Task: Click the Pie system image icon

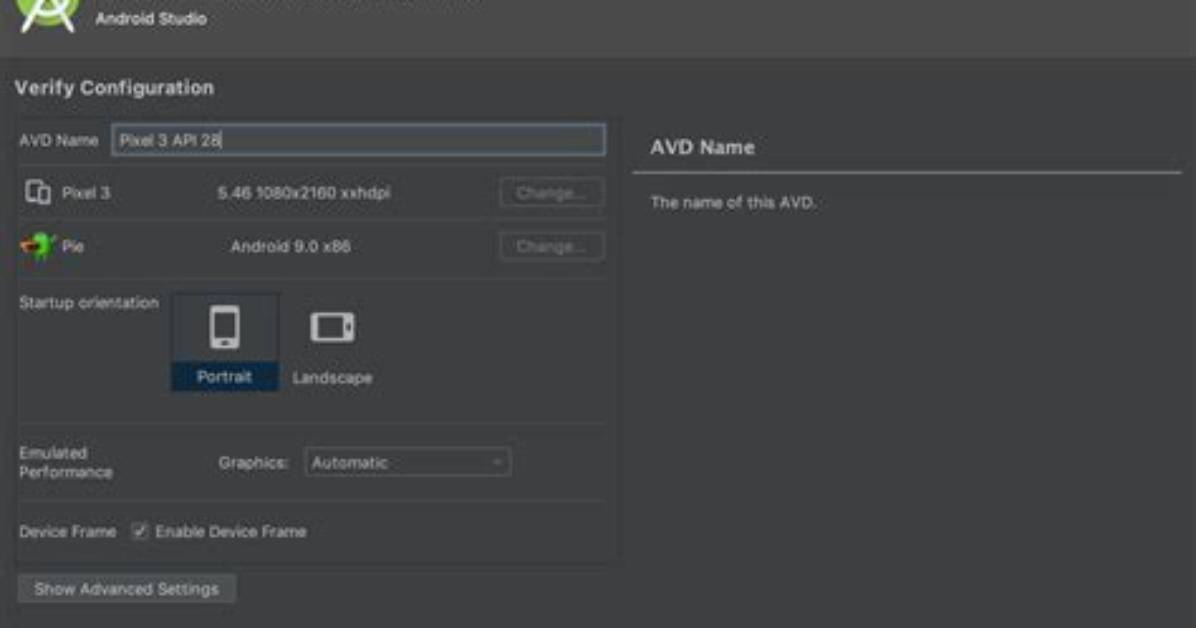Action: [37, 246]
